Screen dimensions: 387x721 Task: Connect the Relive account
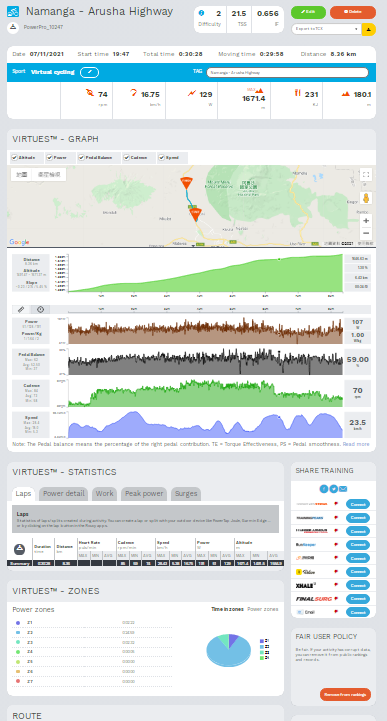(358, 572)
